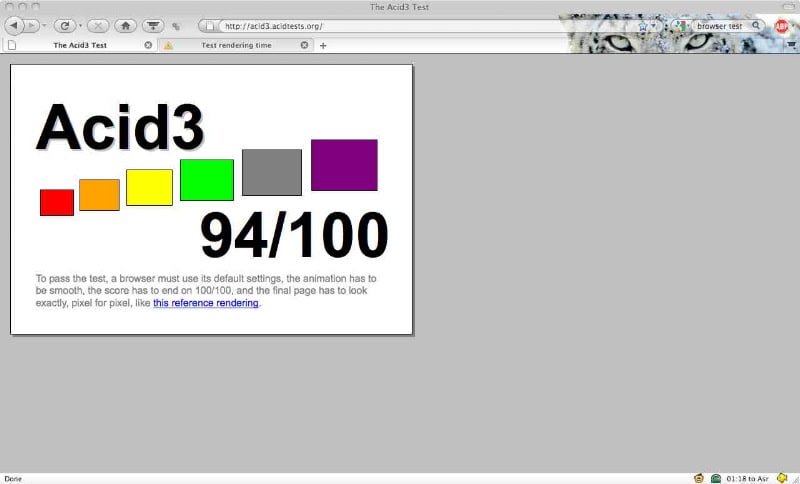The image size is (800, 484).
Task: Open 'this reference rendering' link
Action: pyautogui.click(x=206, y=303)
